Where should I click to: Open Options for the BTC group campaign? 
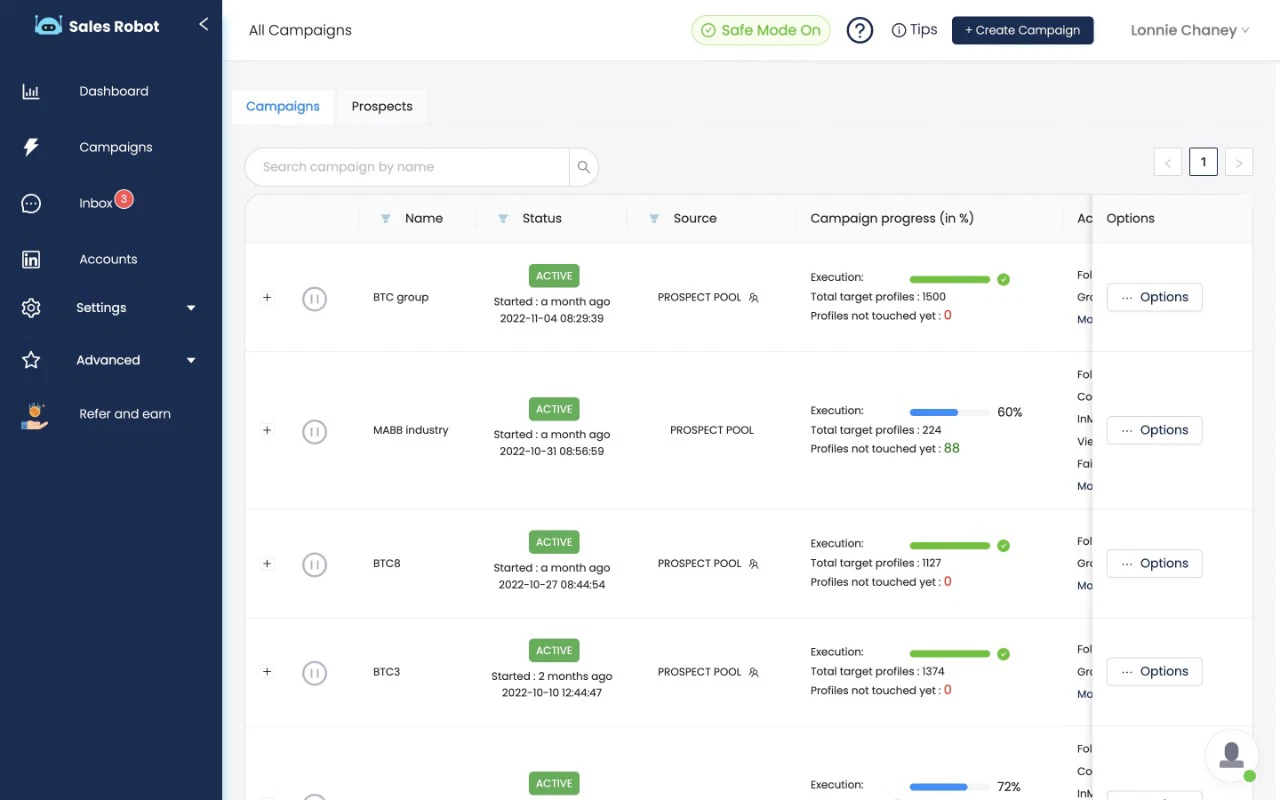coord(1154,297)
